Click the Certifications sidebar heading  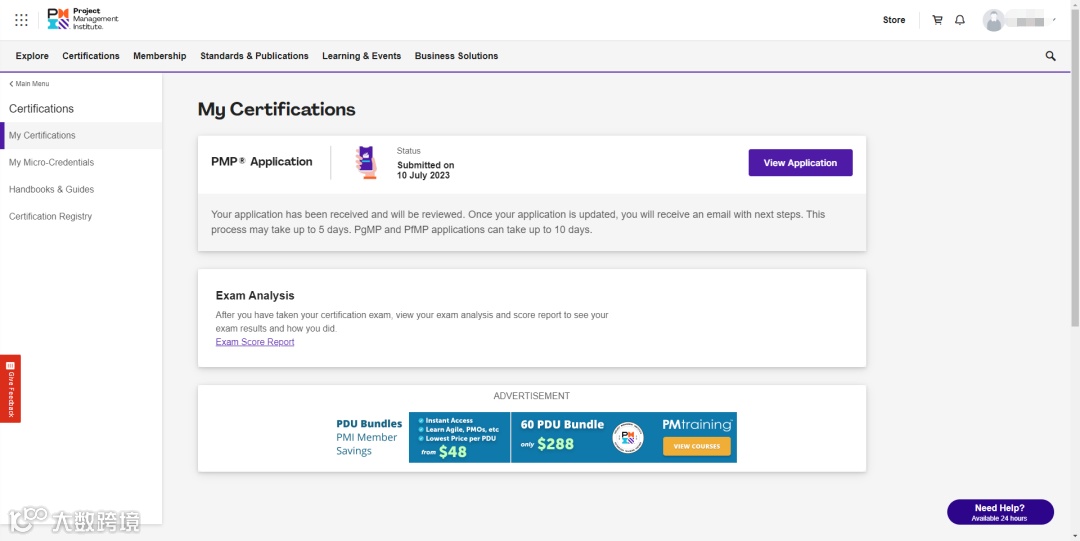coord(41,109)
